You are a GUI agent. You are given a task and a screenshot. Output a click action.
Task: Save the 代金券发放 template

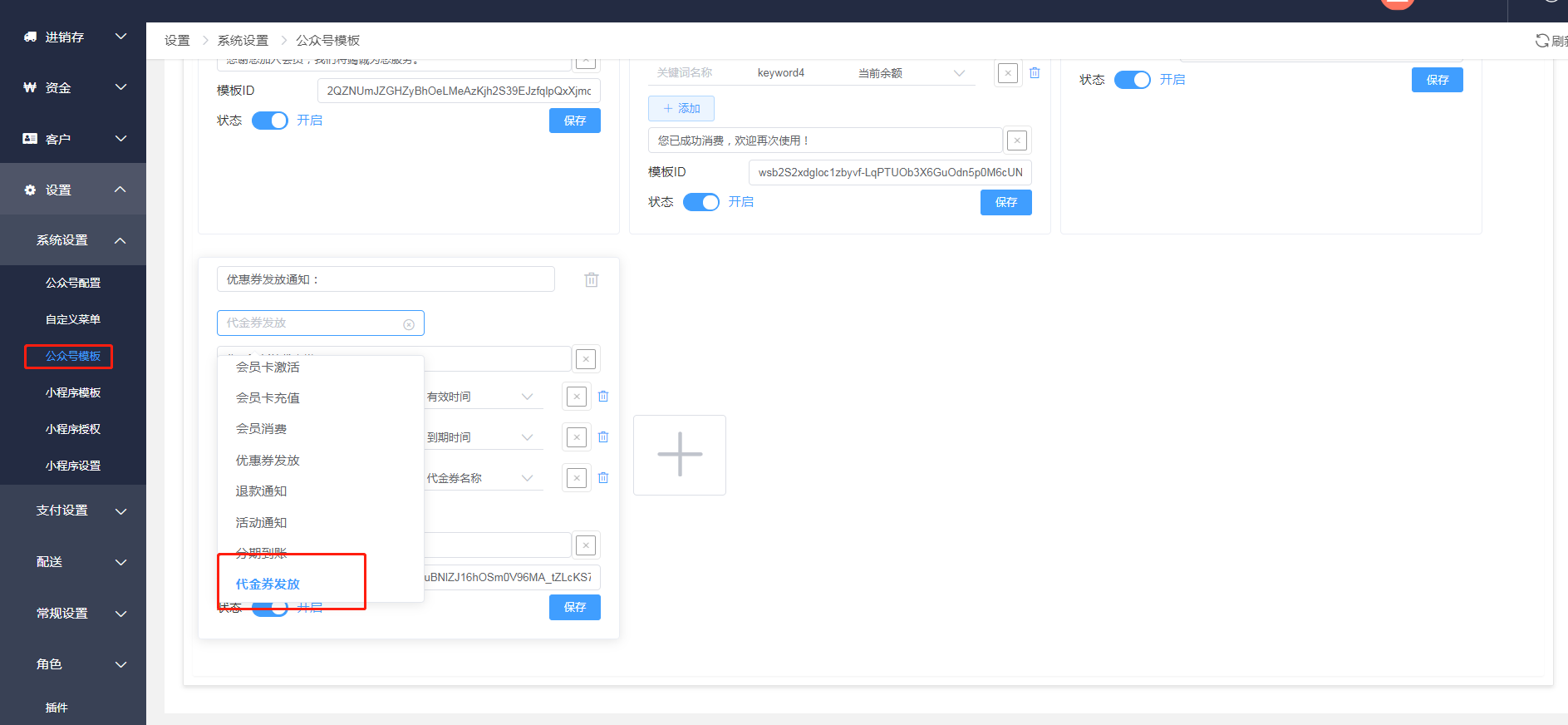(575, 607)
